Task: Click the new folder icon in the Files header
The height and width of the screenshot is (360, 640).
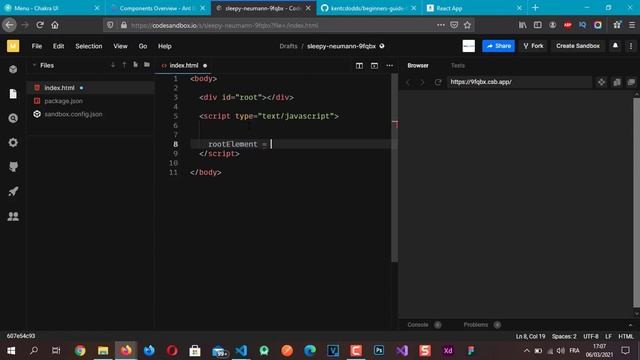Action: click(147, 65)
